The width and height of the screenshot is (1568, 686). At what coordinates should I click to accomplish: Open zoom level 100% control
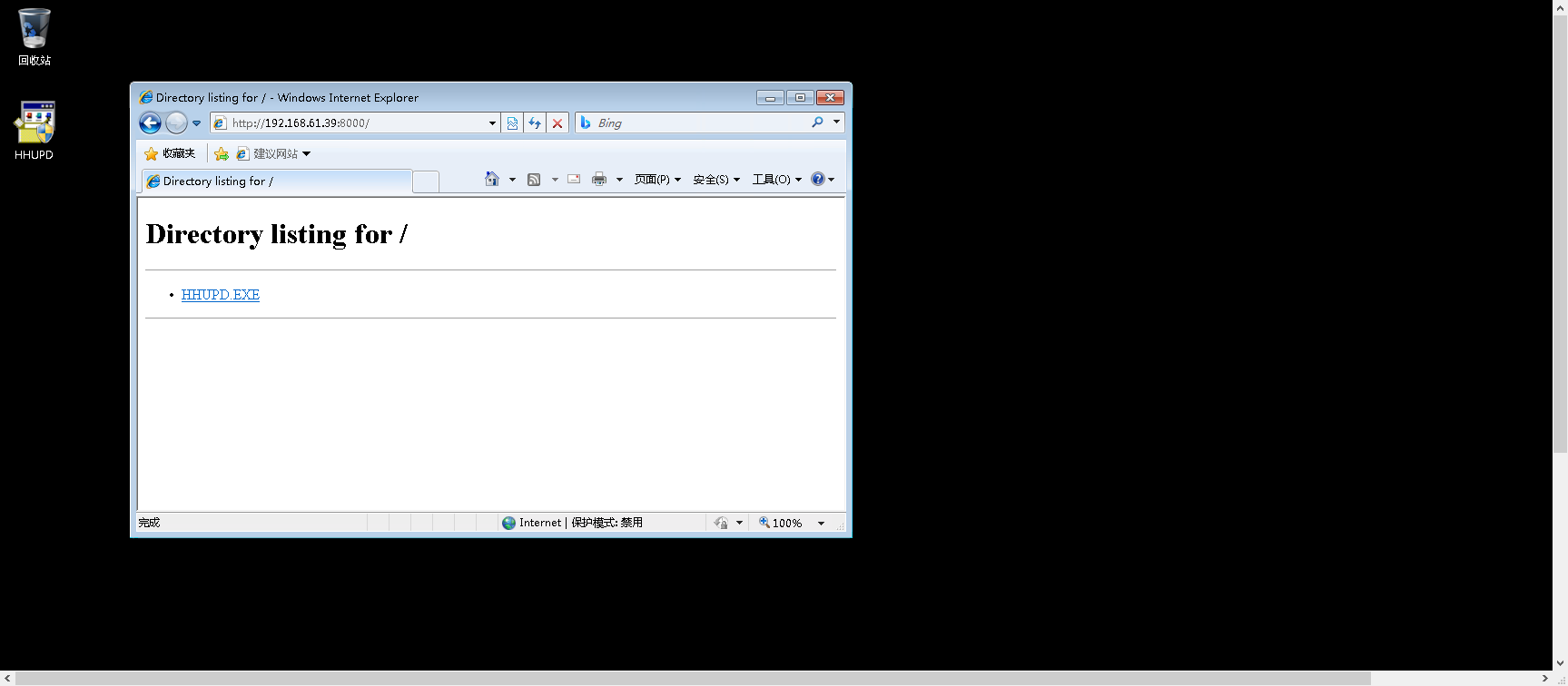782,523
